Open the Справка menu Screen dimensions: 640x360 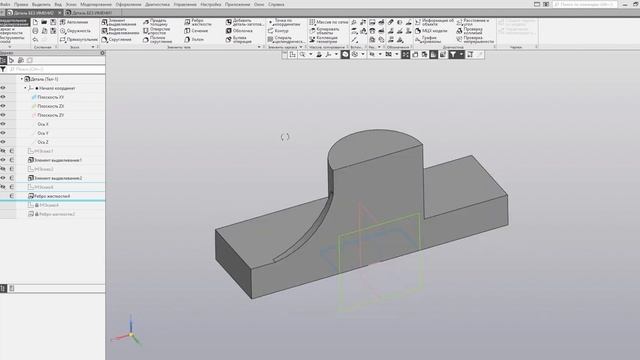click(276, 4)
